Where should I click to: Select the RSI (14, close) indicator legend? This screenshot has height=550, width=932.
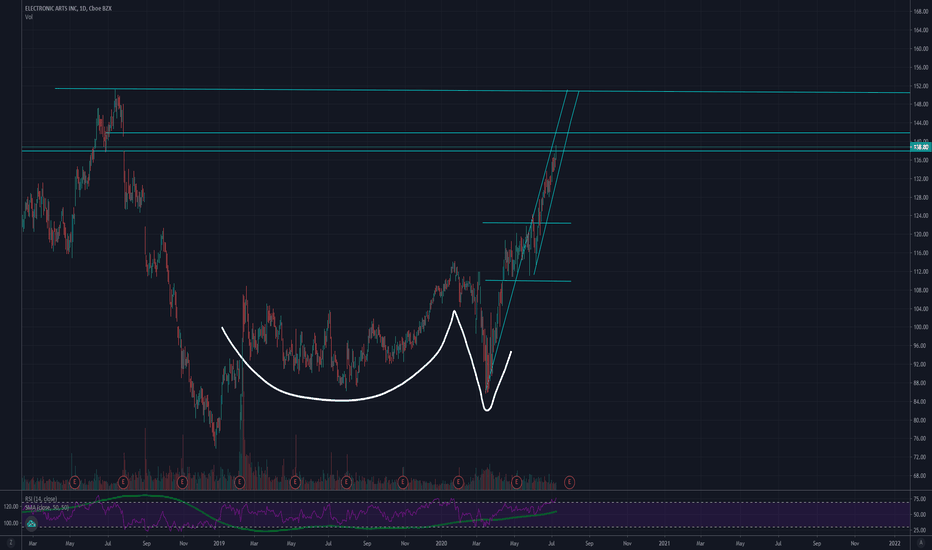41,499
